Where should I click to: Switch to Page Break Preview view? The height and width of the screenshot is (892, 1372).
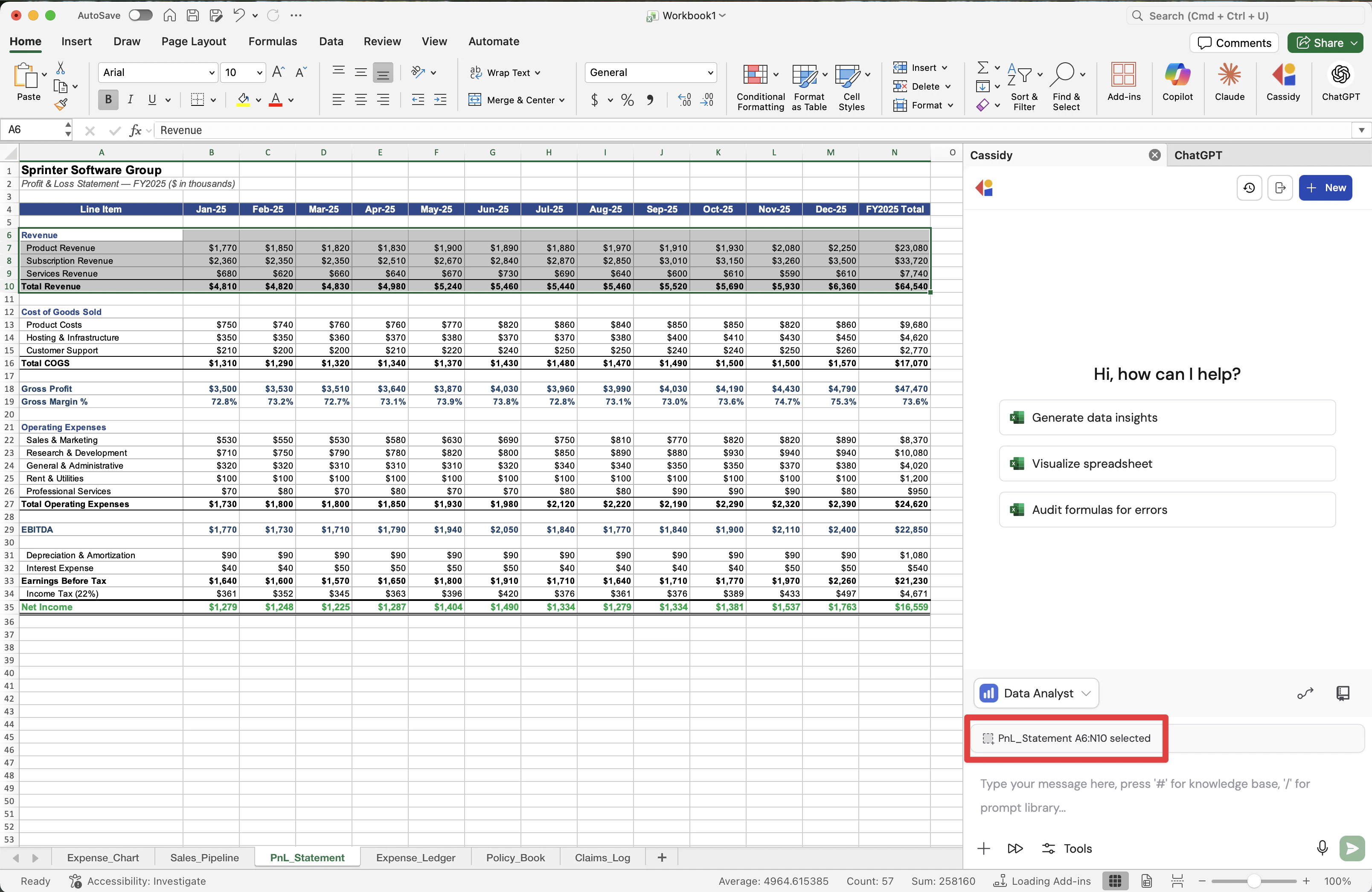[1177, 881]
